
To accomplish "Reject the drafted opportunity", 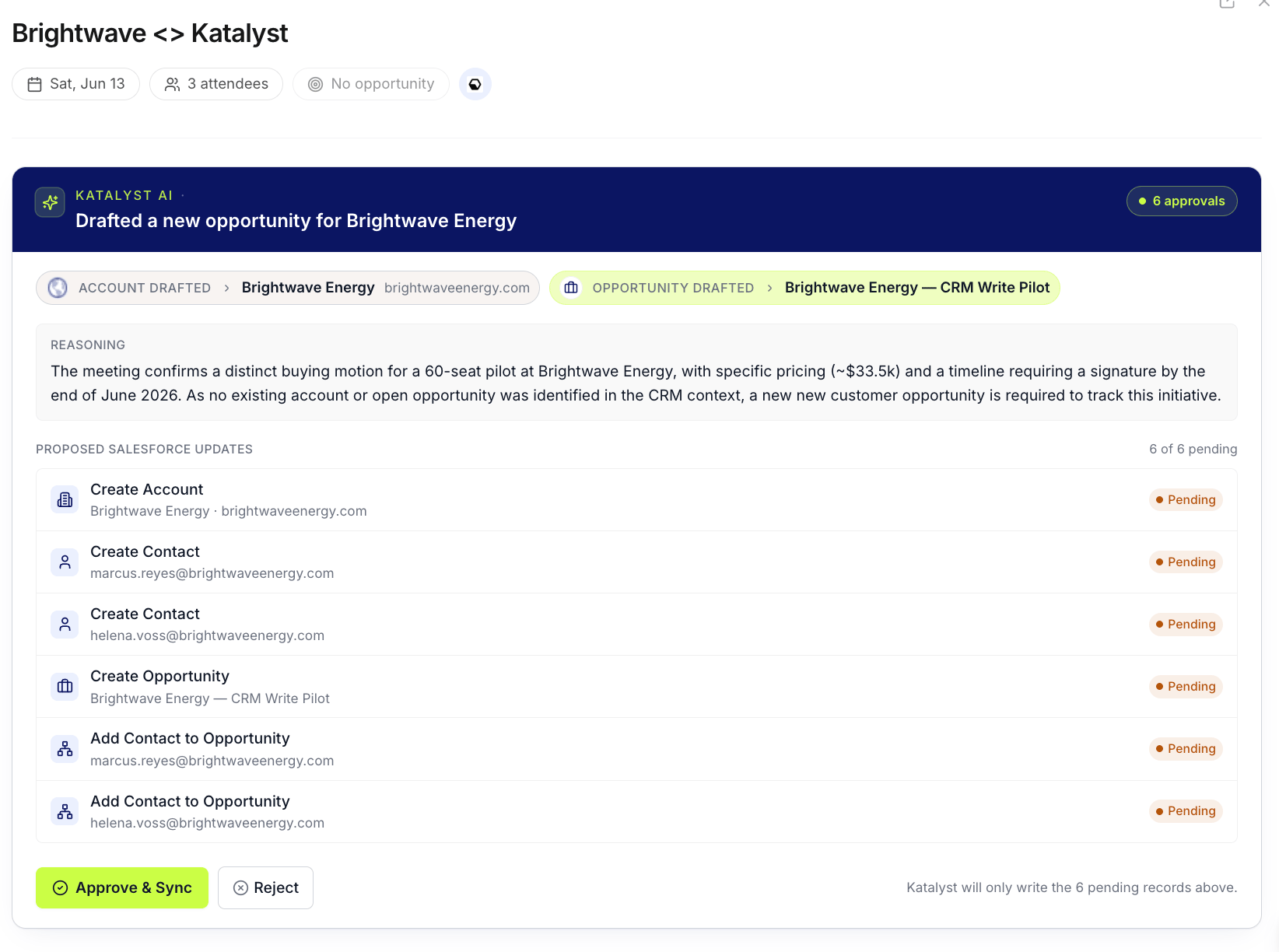I will pyautogui.click(x=265, y=887).
